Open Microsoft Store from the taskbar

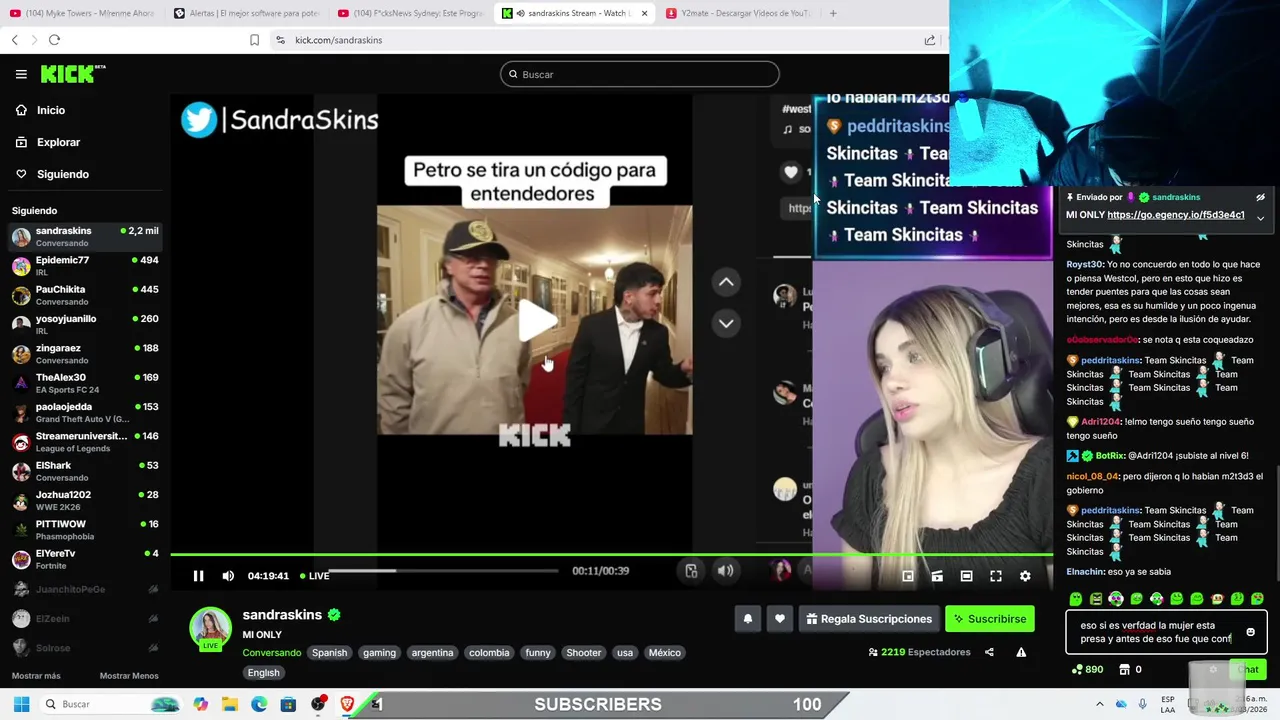[x=288, y=704]
